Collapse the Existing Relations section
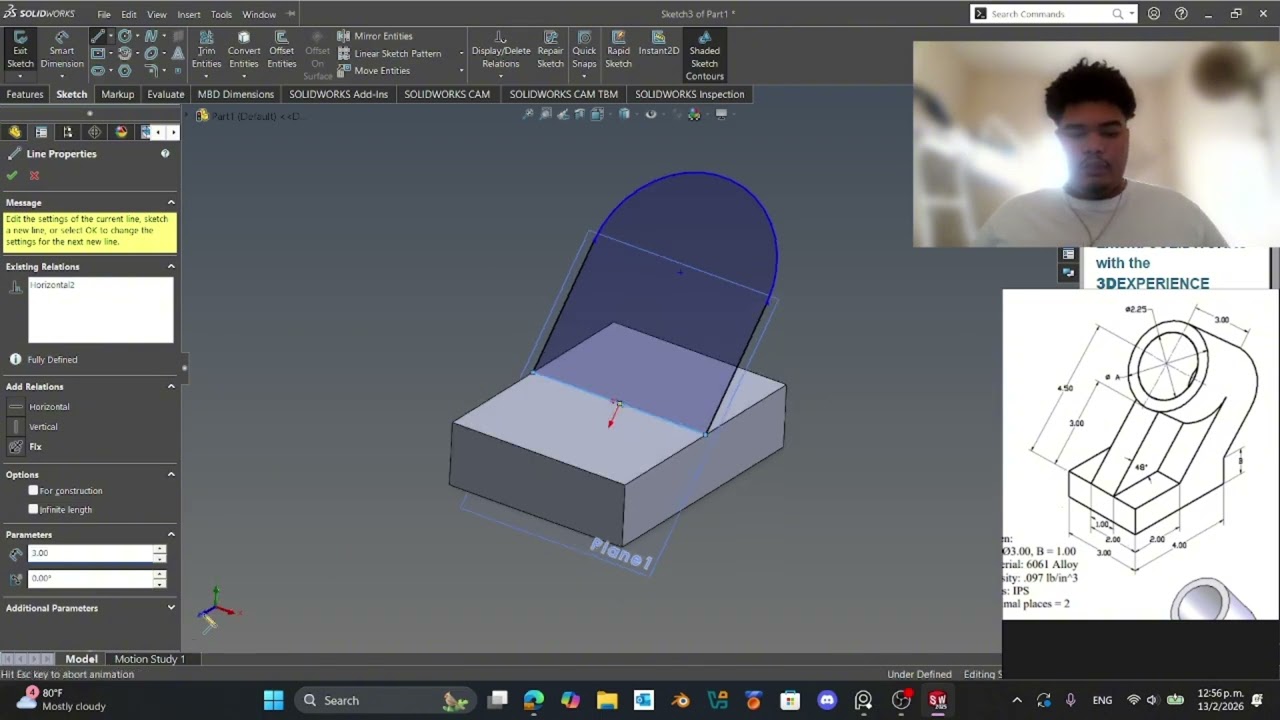 171,267
